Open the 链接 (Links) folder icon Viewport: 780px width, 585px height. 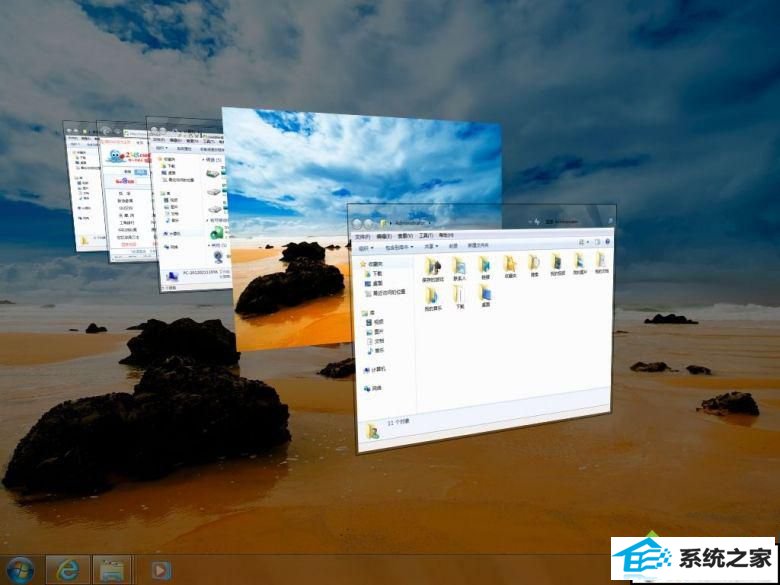(485, 268)
